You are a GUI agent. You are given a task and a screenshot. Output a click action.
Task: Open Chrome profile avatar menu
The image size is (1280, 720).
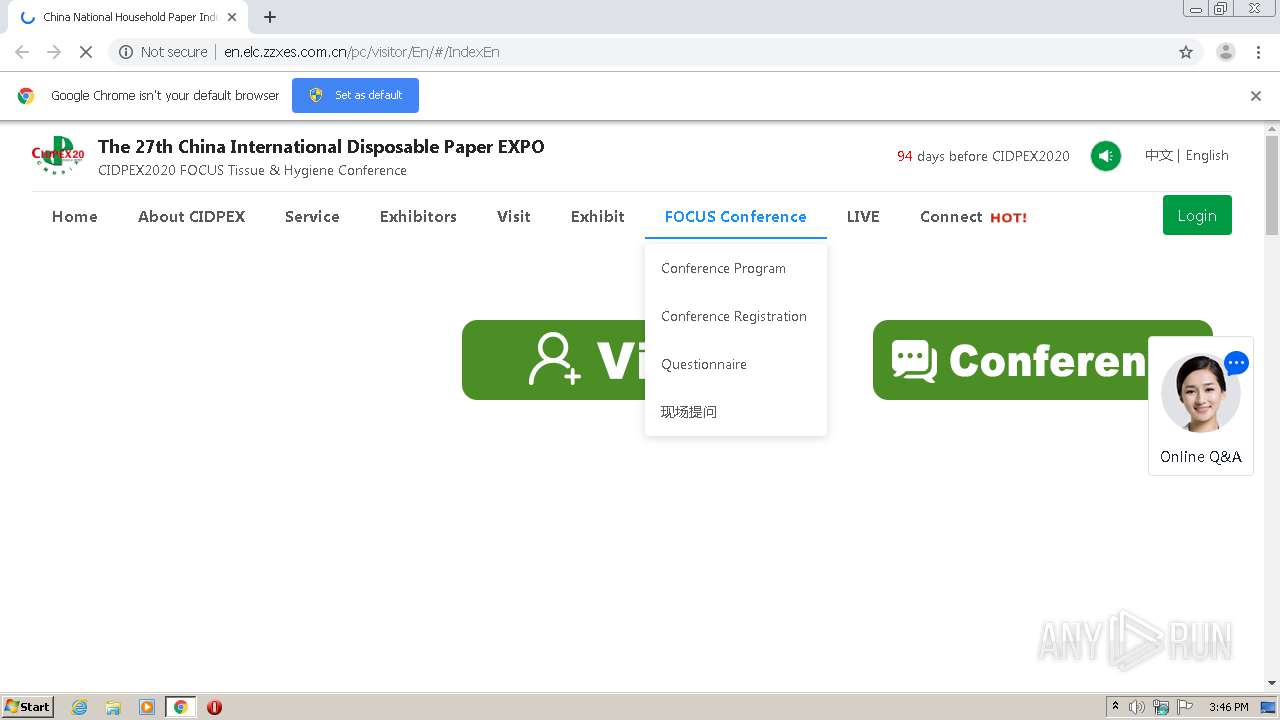[1225, 52]
